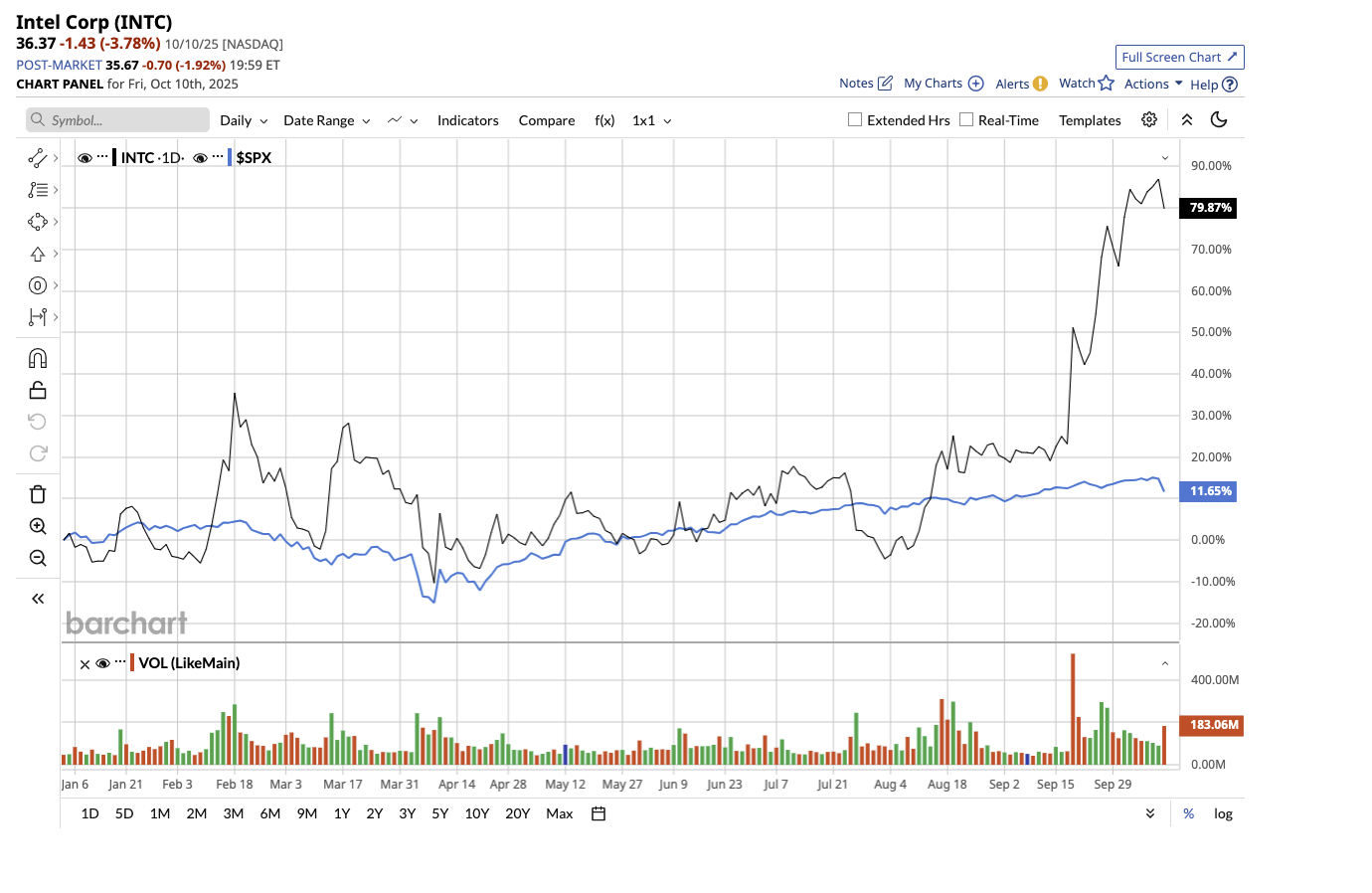Open the Indicators menu

coord(468,120)
